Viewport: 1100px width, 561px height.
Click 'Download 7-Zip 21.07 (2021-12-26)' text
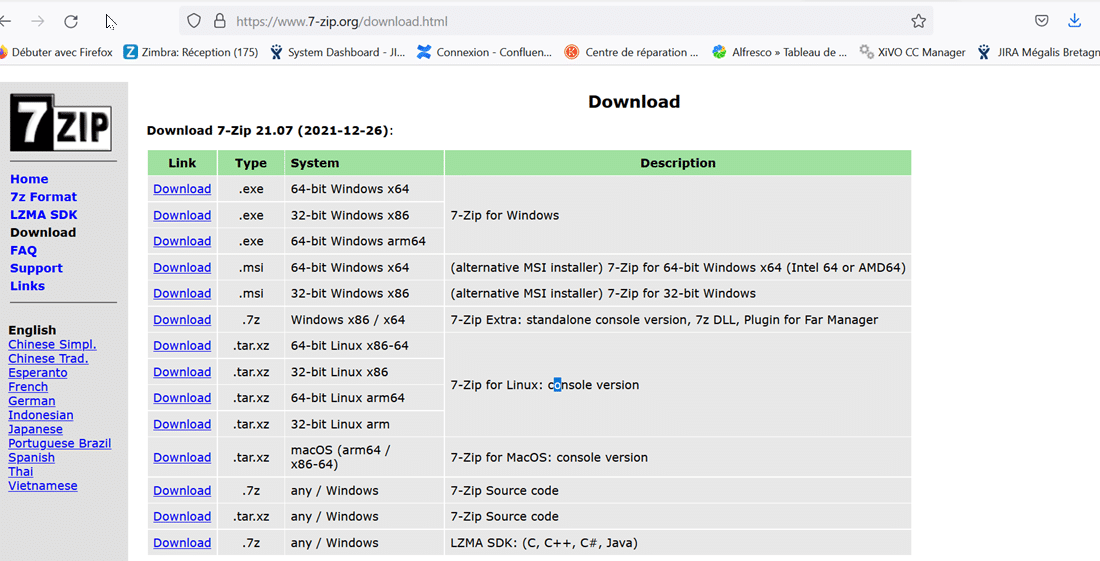pyautogui.click(x=270, y=130)
